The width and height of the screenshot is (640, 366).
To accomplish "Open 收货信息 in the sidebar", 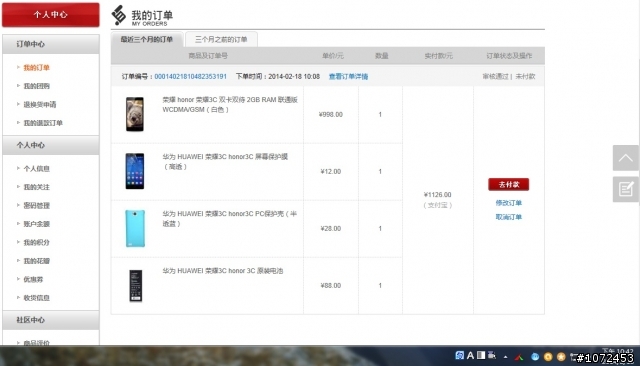I will pos(36,298).
